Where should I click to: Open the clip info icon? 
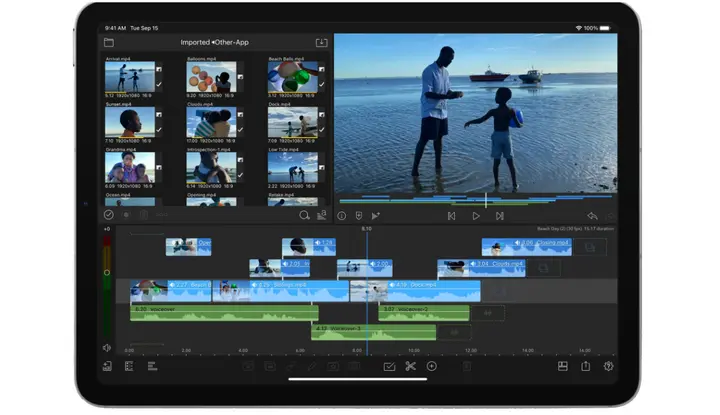[x=342, y=216]
